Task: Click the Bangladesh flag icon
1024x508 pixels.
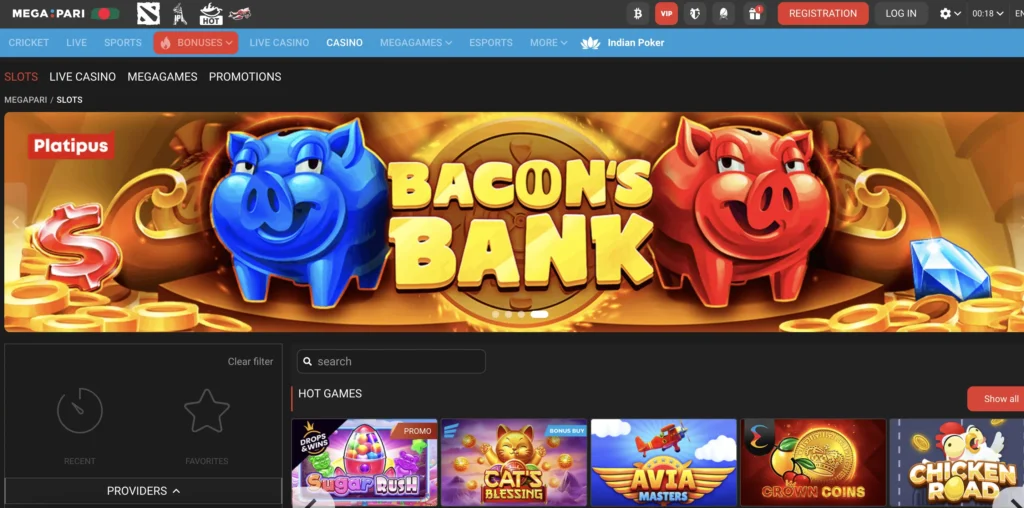Action: coord(104,13)
